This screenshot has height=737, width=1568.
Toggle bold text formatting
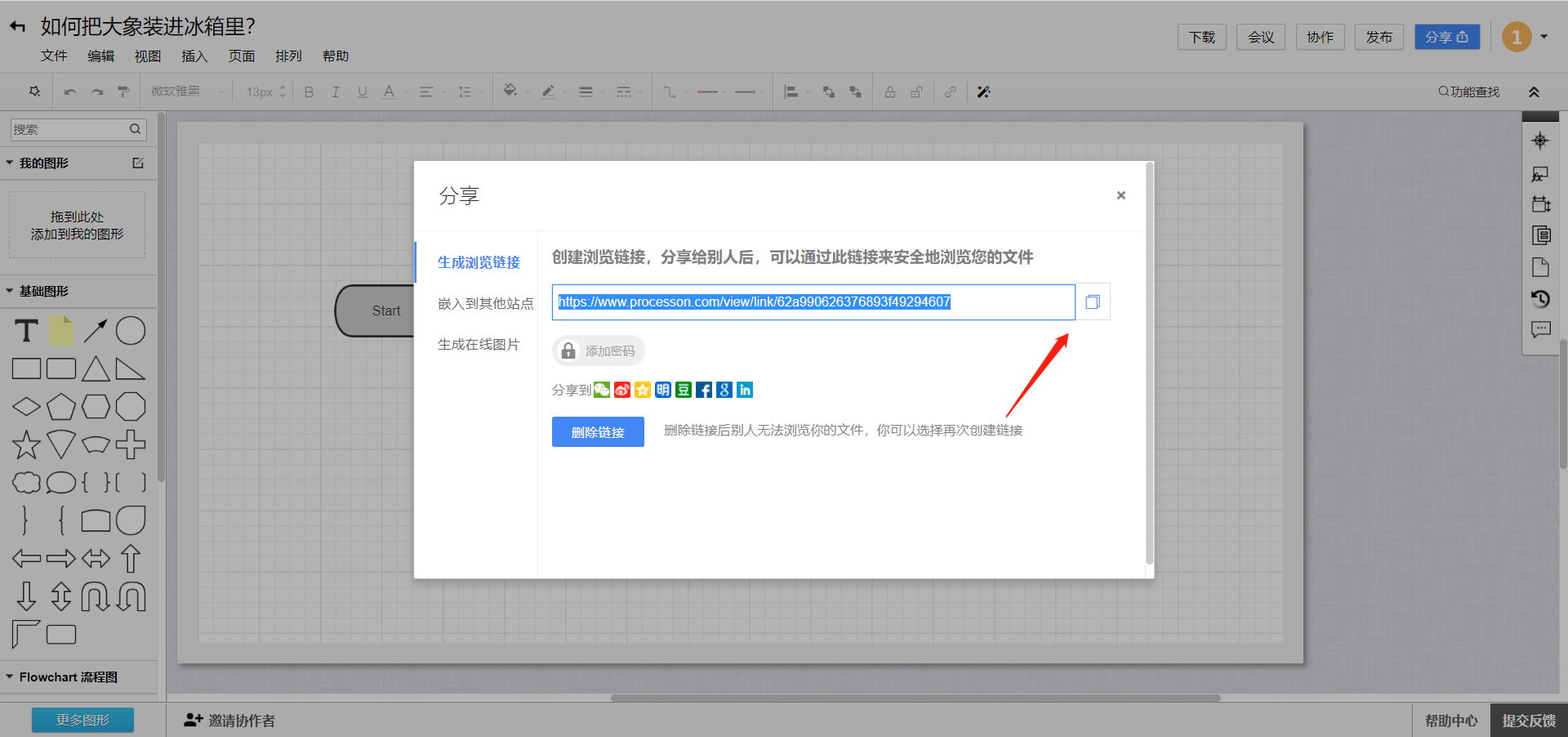[309, 92]
